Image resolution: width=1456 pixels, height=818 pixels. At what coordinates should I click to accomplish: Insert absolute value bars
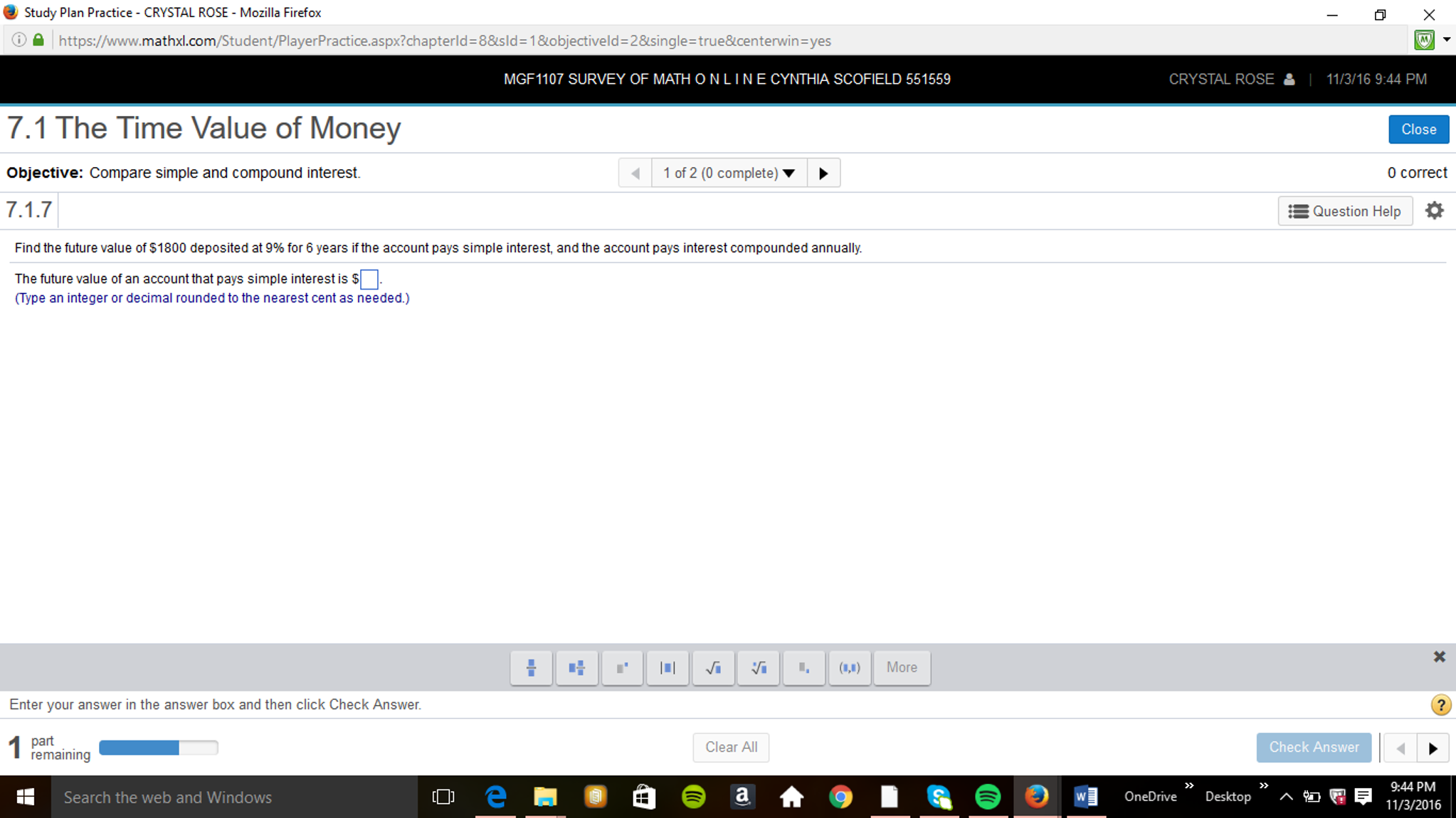point(667,667)
